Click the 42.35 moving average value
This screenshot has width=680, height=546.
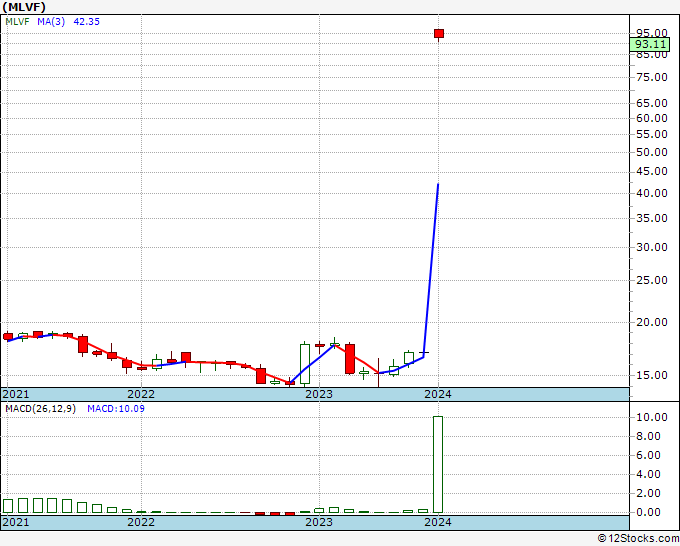point(86,22)
